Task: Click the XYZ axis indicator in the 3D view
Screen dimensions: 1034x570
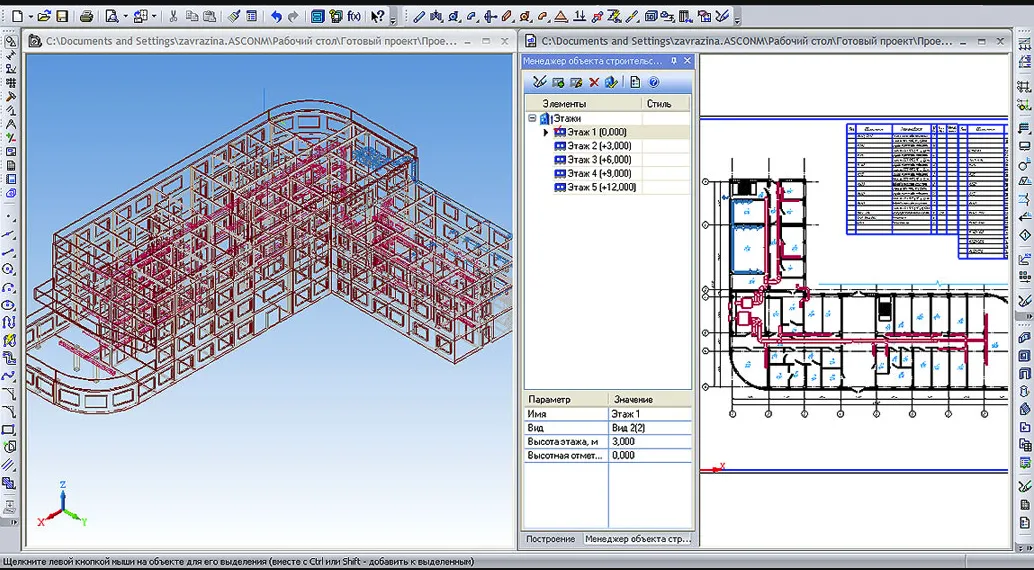Action: [63, 505]
